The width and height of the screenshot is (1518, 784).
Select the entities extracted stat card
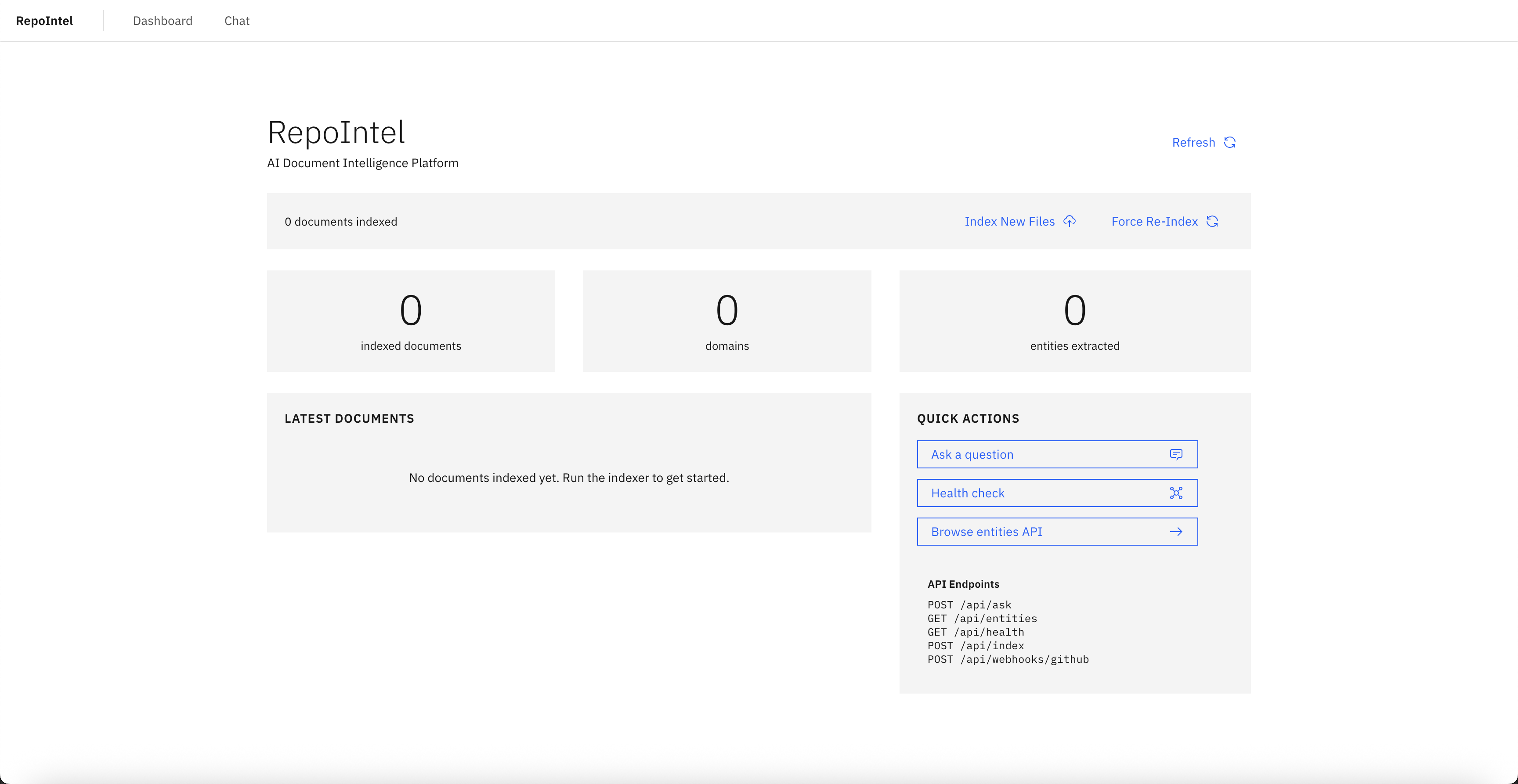click(x=1075, y=321)
